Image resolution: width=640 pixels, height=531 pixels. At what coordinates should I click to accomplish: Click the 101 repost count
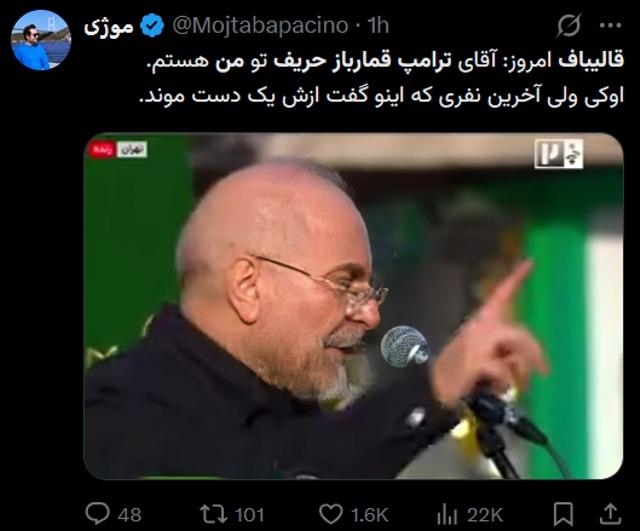(250, 515)
